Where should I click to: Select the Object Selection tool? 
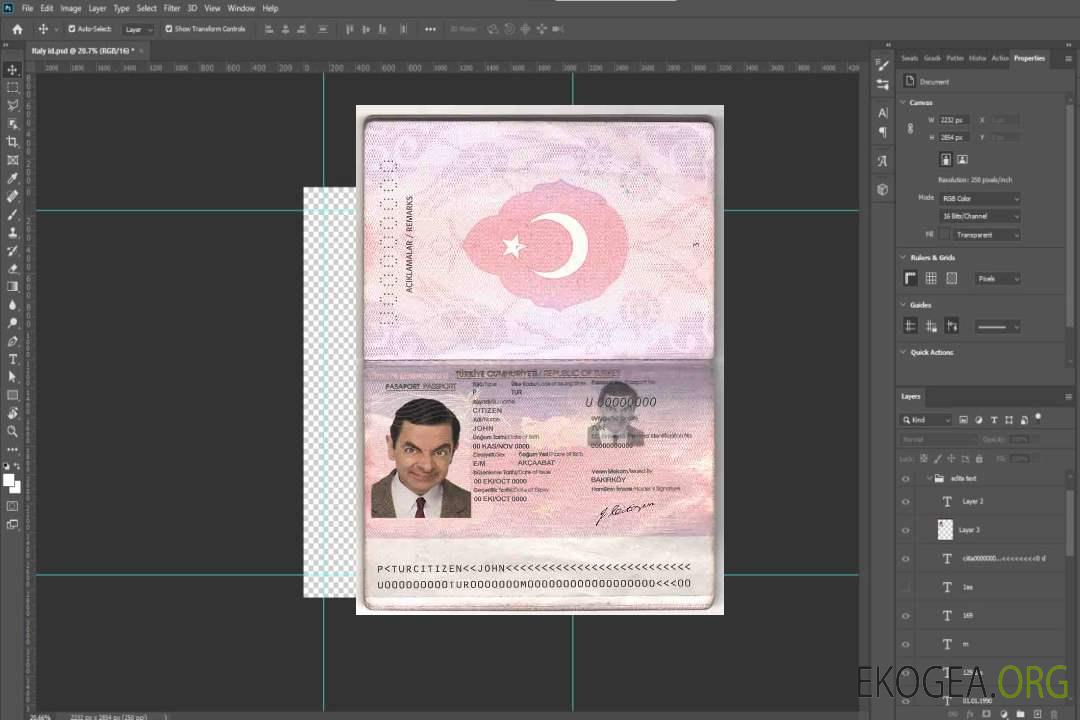tap(12, 123)
